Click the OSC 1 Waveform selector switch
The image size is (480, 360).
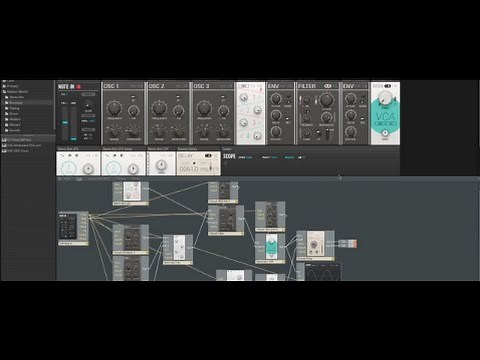[134, 131]
